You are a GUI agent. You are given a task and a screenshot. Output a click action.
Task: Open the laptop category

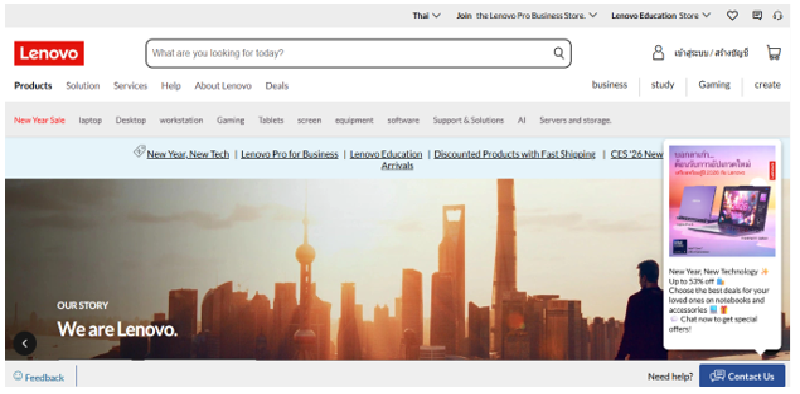90,120
